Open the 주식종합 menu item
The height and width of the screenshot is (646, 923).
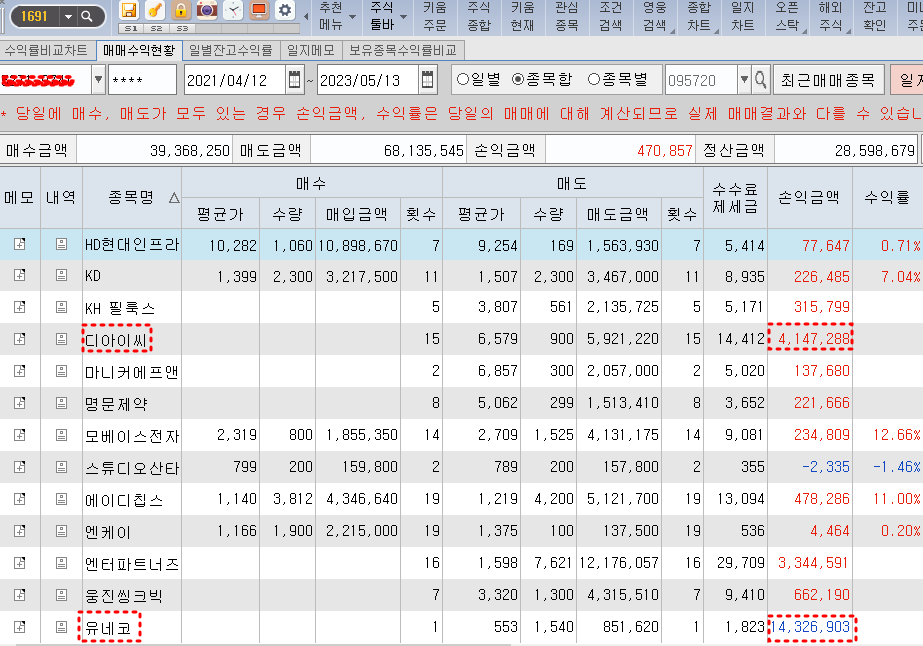(479, 16)
